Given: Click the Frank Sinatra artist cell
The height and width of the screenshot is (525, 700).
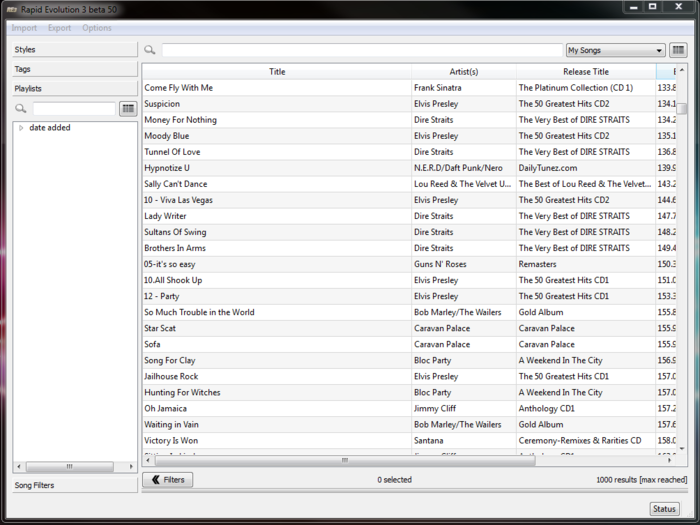Looking at the screenshot, I should (464, 88).
